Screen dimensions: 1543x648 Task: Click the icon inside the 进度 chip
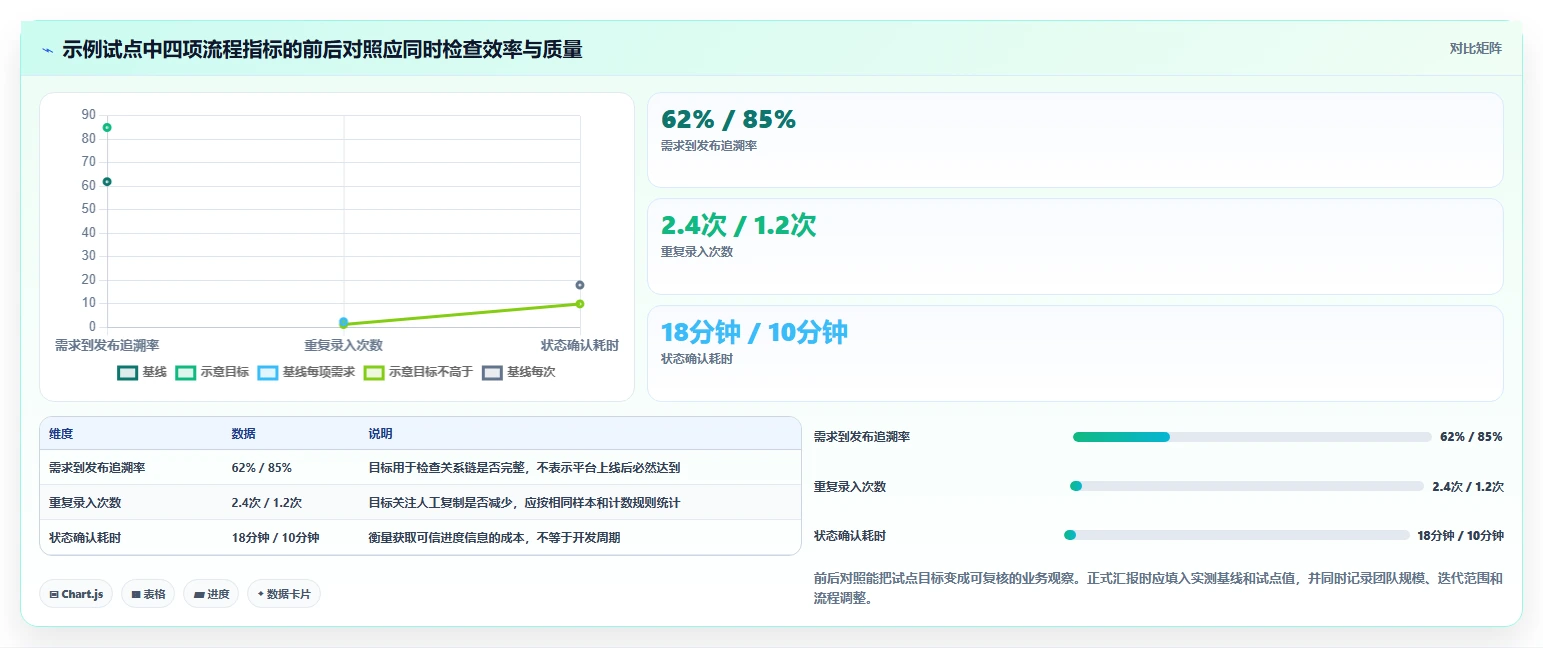point(199,594)
